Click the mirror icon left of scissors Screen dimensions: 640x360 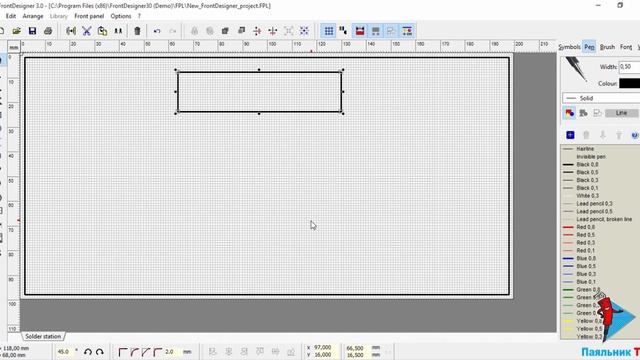[71, 31]
